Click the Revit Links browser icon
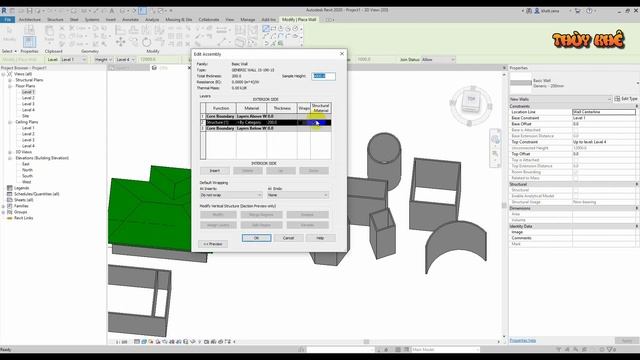The height and width of the screenshot is (360, 640). click(x=10, y=218)
